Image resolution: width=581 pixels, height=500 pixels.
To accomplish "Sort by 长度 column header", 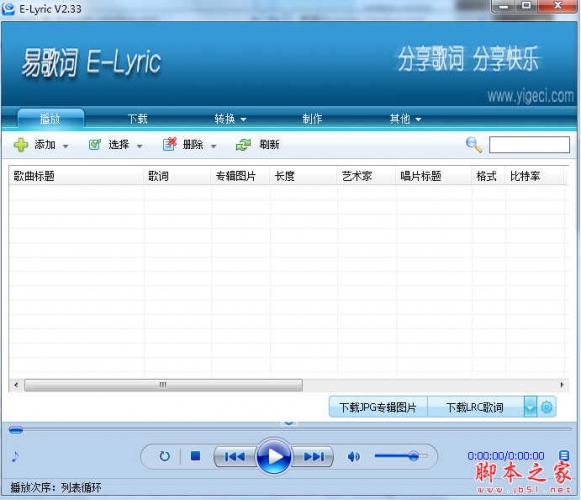I will [x=303, y=176].
